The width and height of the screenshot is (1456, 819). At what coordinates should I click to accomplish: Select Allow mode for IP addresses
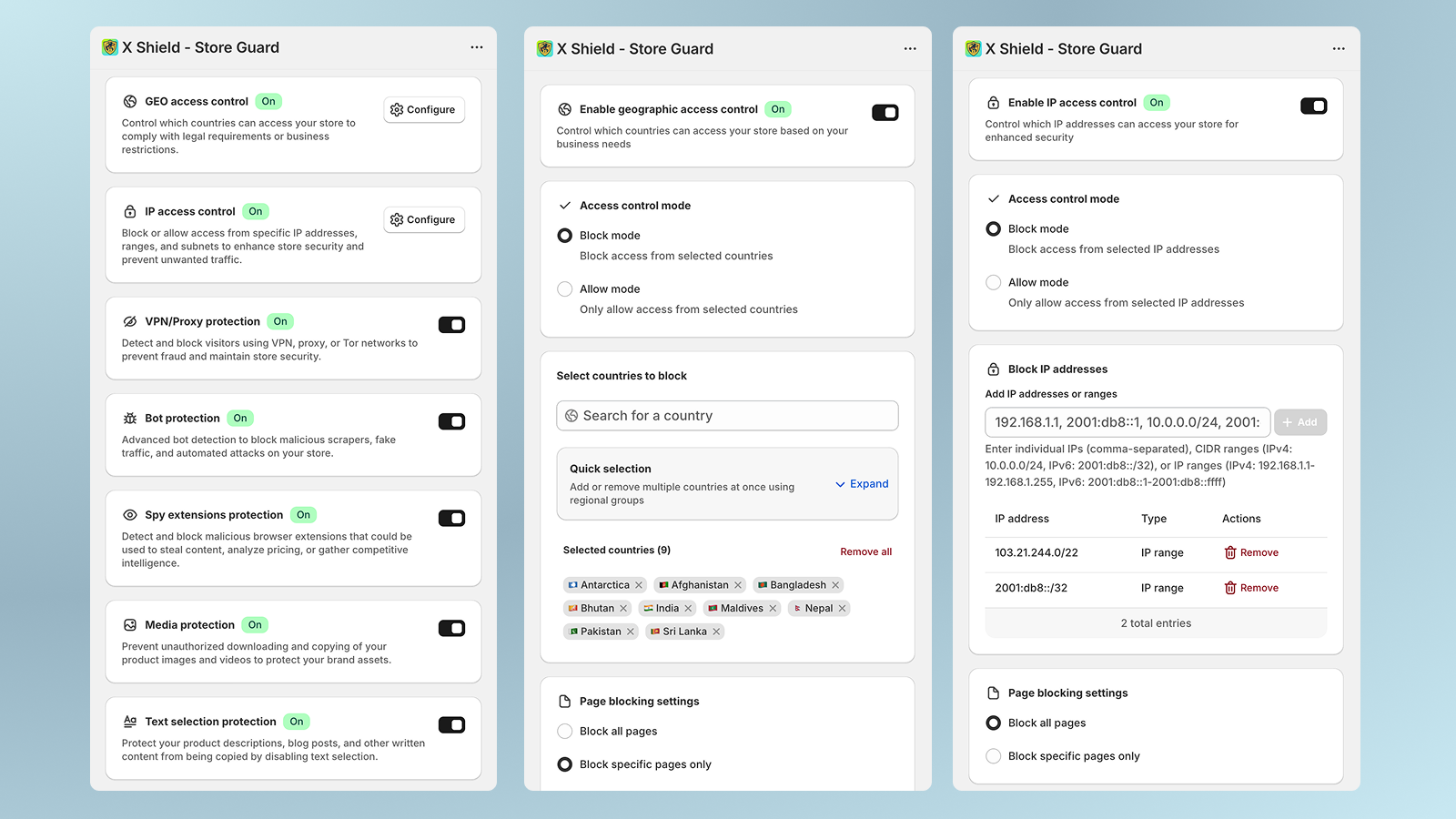pyautogui.click(x=994, y=283)
